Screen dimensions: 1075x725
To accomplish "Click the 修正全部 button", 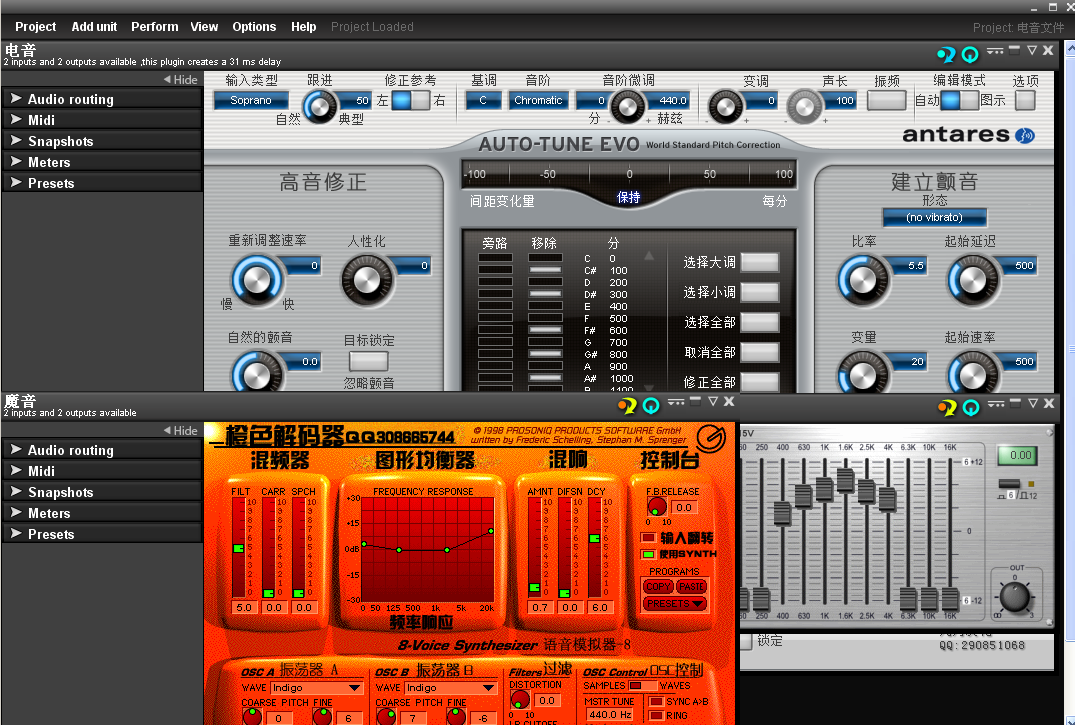I will (760, 382).
